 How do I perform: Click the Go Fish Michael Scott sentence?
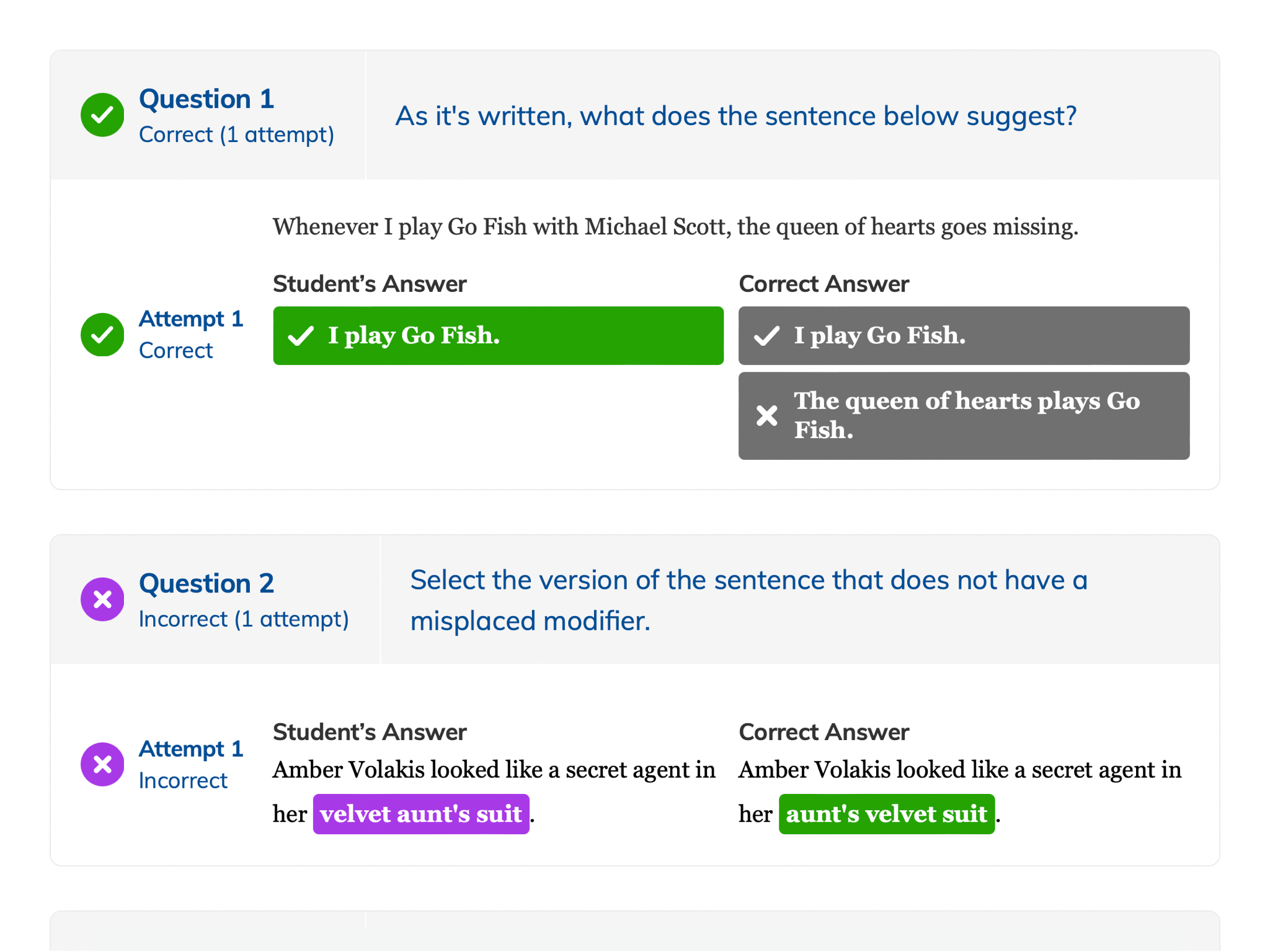click(x=675, y=227)
